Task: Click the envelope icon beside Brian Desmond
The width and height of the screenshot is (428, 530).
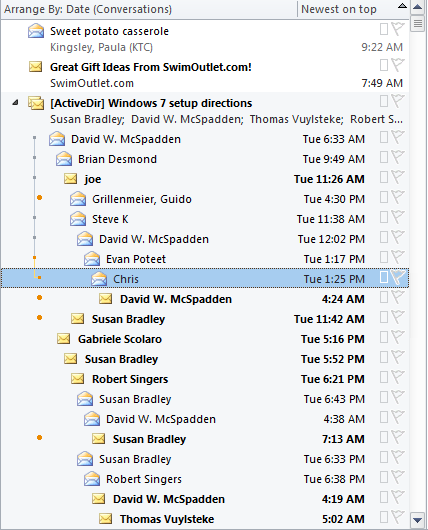Action: (x=64, y=159)
